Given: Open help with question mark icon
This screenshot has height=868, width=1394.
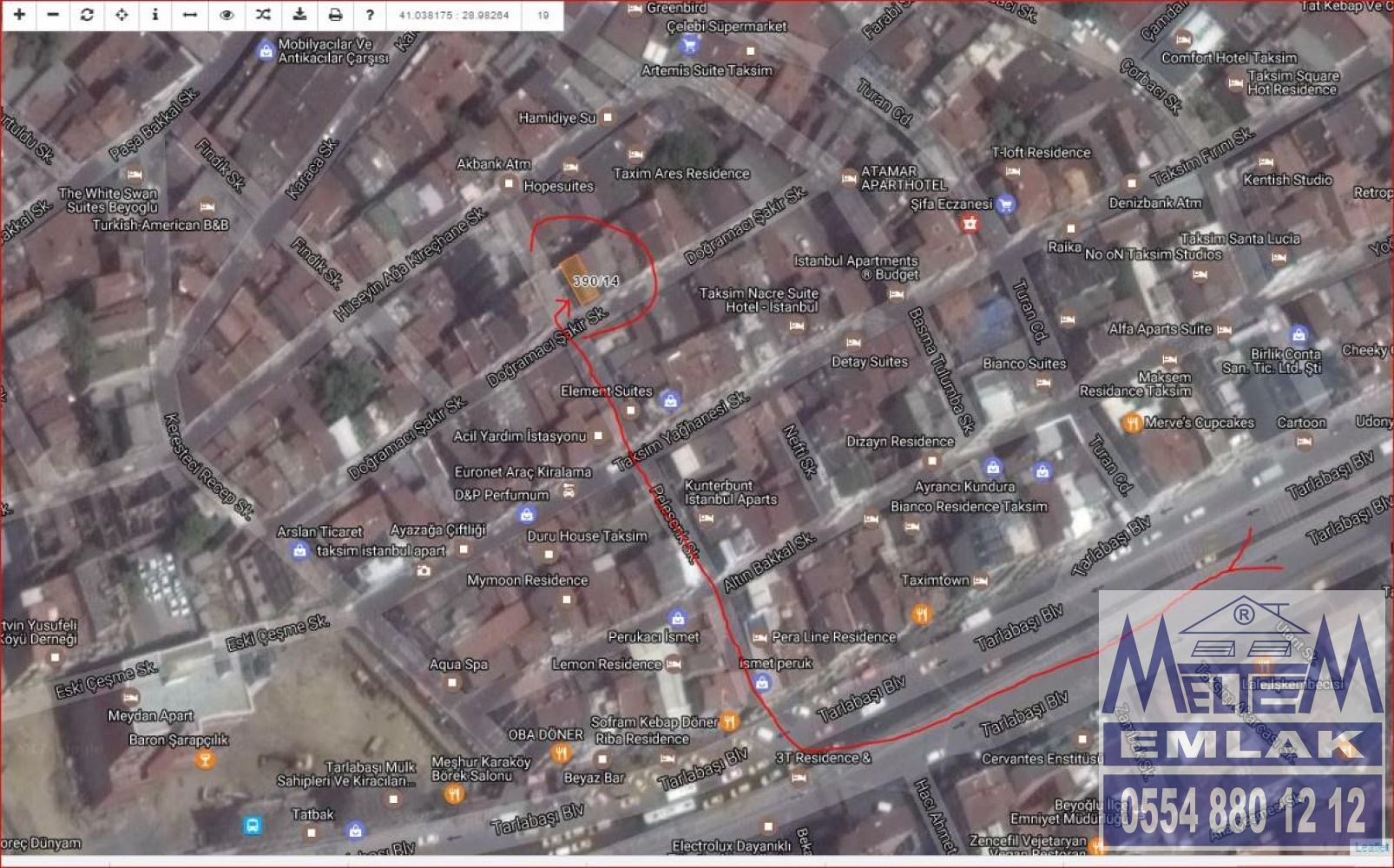Looking at the screenshot, I should point(370,15).
